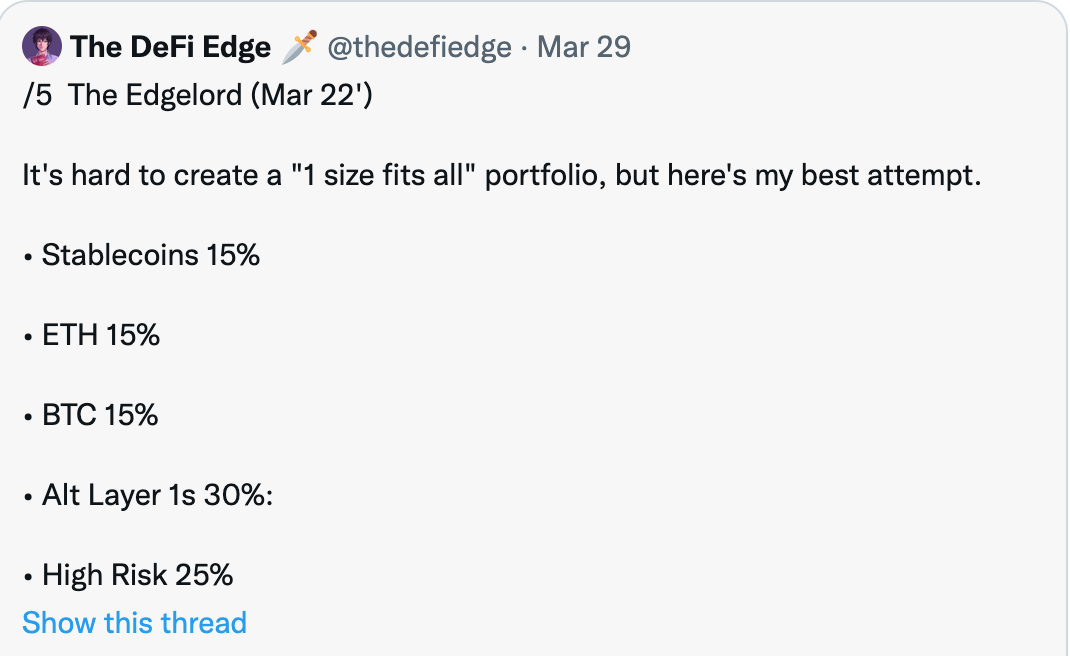Select the High Risk 25% line
This screenshot has height=656, width=1070.
click(x=128, y=575)
